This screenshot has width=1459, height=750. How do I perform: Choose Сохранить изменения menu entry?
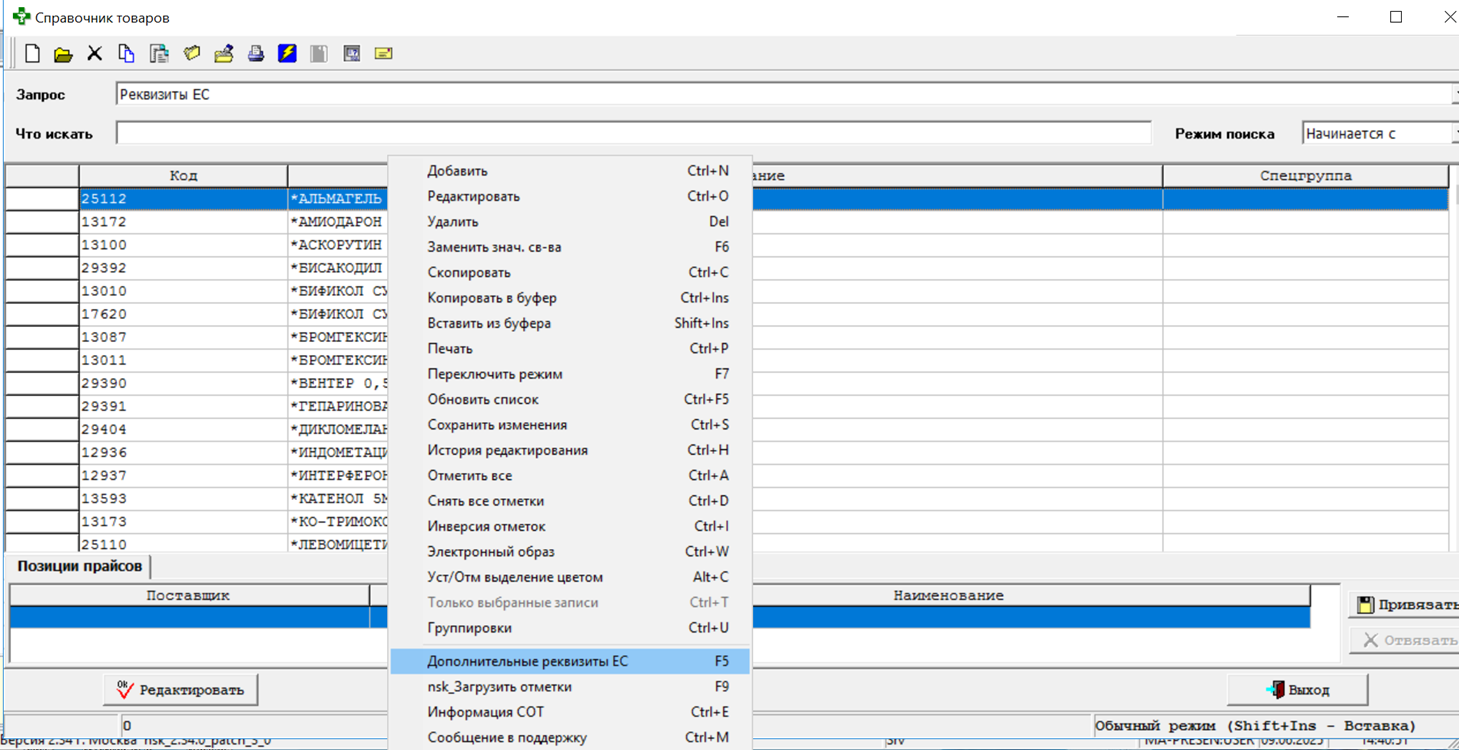click(569, 425)
